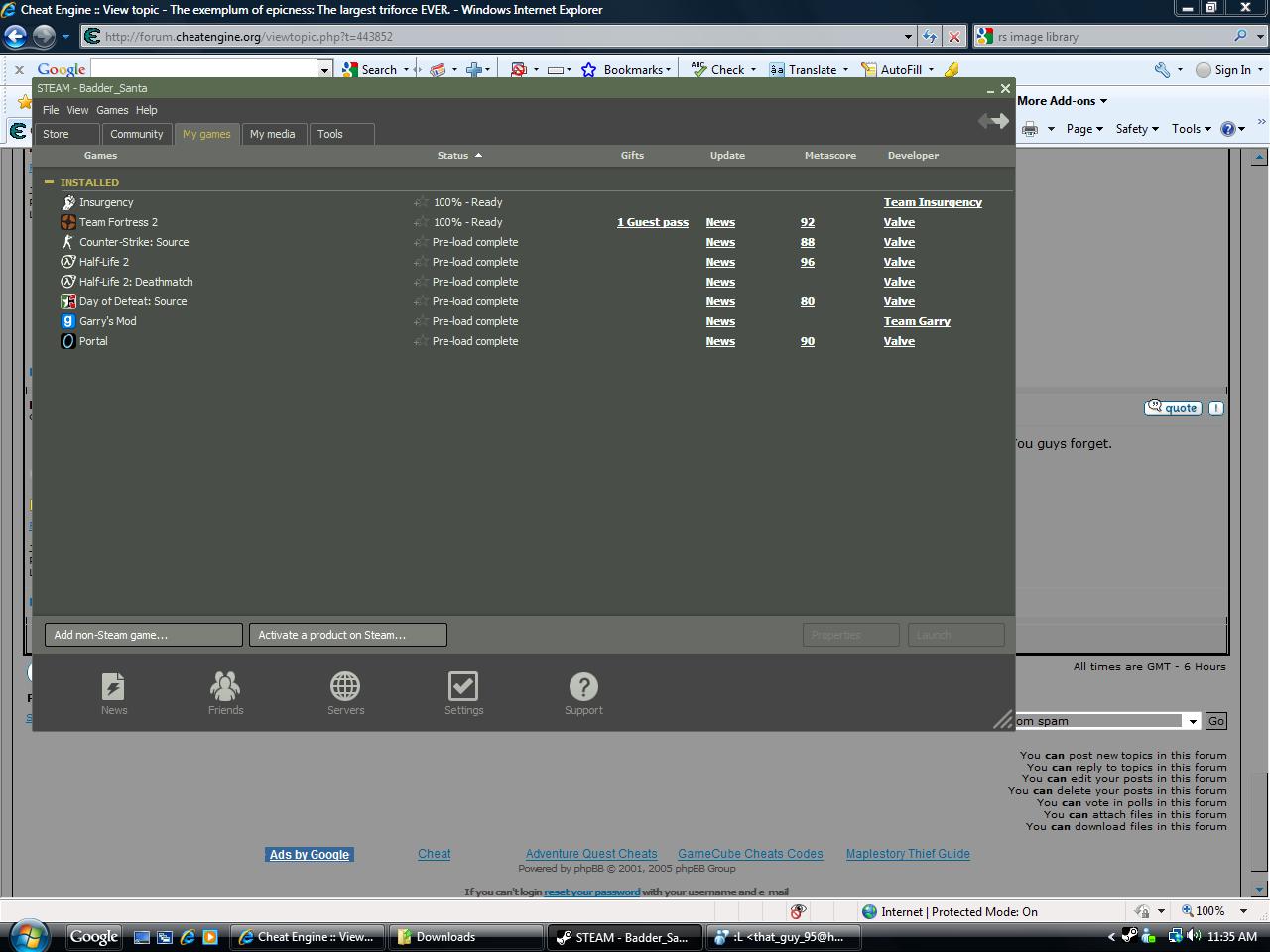Image resolution: width=1270 pixels, height=952 pixels.
Task: Open Settings checkmark icon in Steam
Action: pos(463,693)
